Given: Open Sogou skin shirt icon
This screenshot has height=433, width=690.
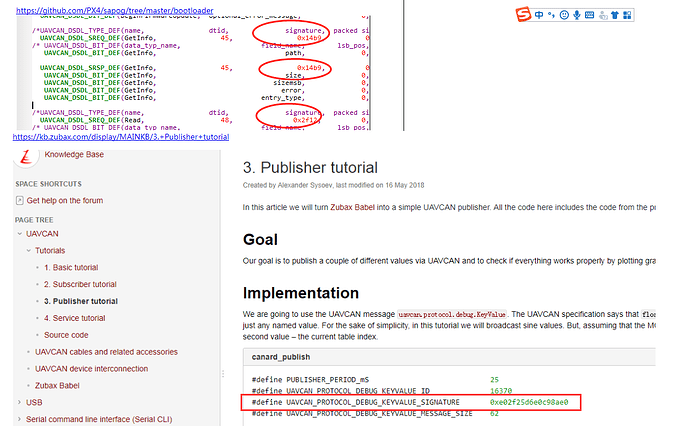Looking at the screenshot, I should (615, 15).
